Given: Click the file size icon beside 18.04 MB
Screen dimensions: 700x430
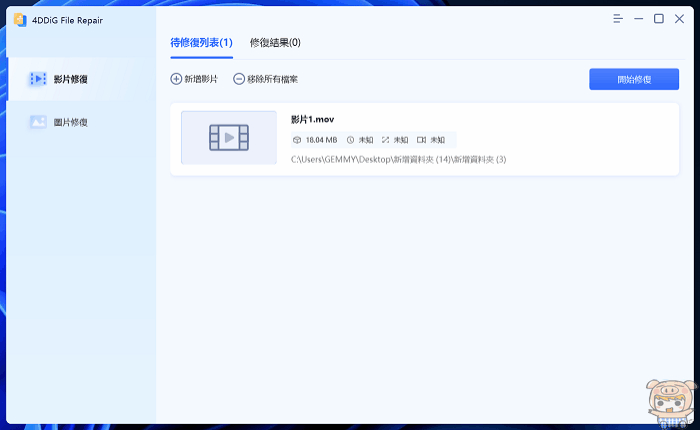Looking at the screenshot, I should [x=297, y=140].
